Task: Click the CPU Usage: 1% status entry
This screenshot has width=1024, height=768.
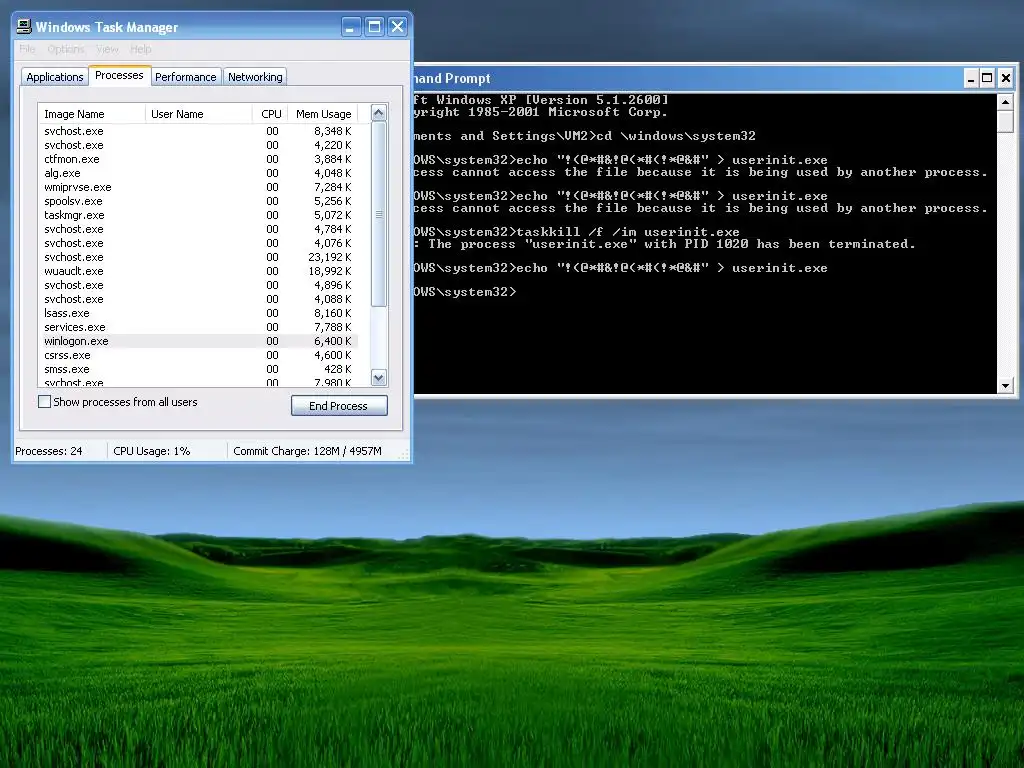Action: point(152,451)
